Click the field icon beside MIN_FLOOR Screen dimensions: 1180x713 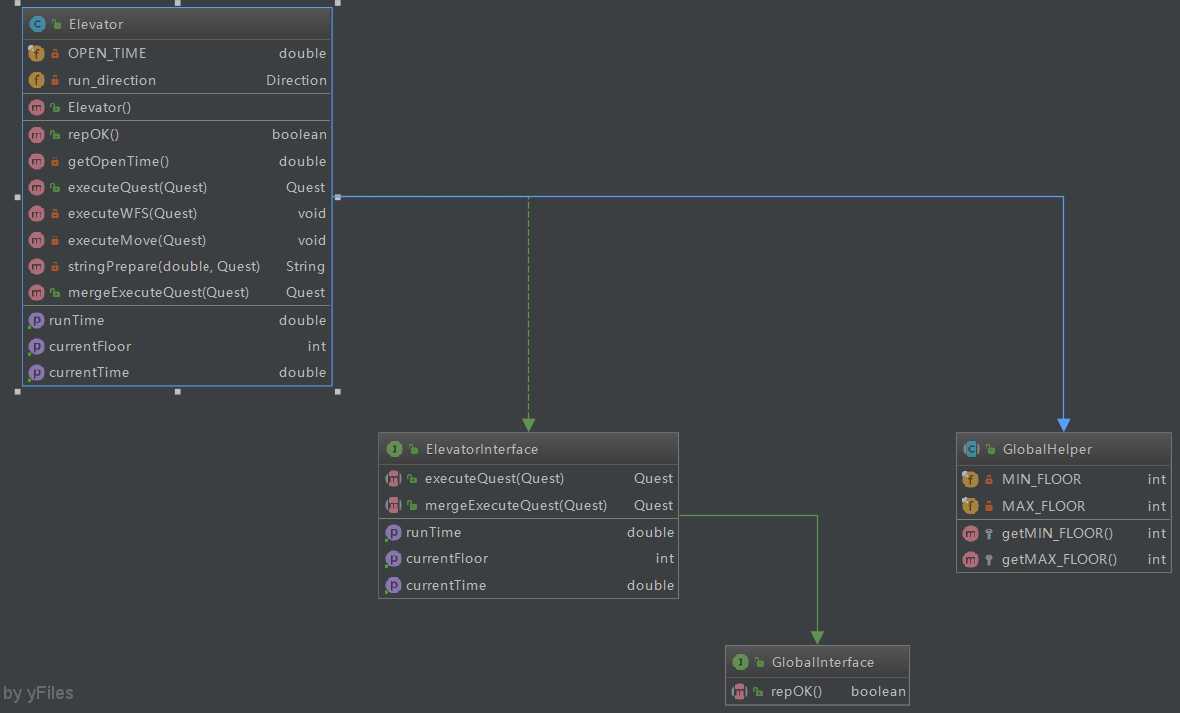point(969,479)
